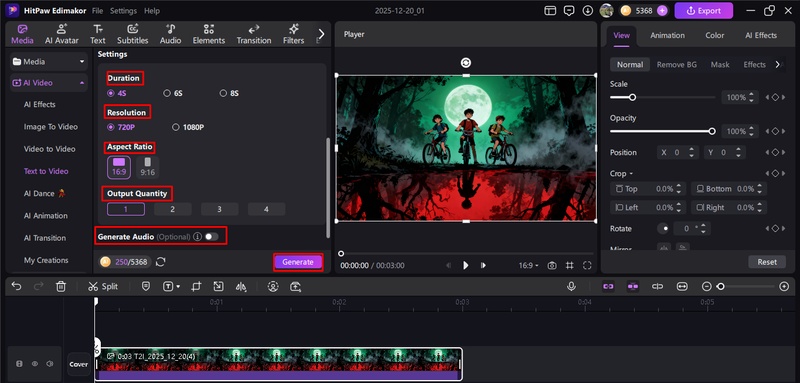Click the microphone voiceover icon
Screen dimensions: 800x383
point(571,287)
